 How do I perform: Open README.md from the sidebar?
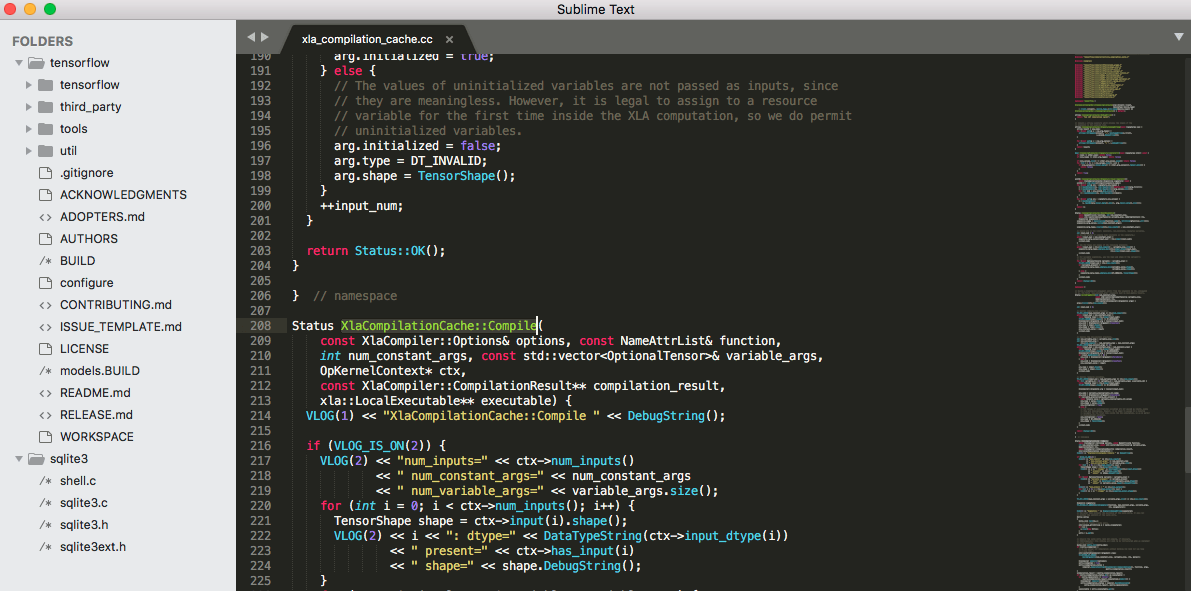coord(95,393)
